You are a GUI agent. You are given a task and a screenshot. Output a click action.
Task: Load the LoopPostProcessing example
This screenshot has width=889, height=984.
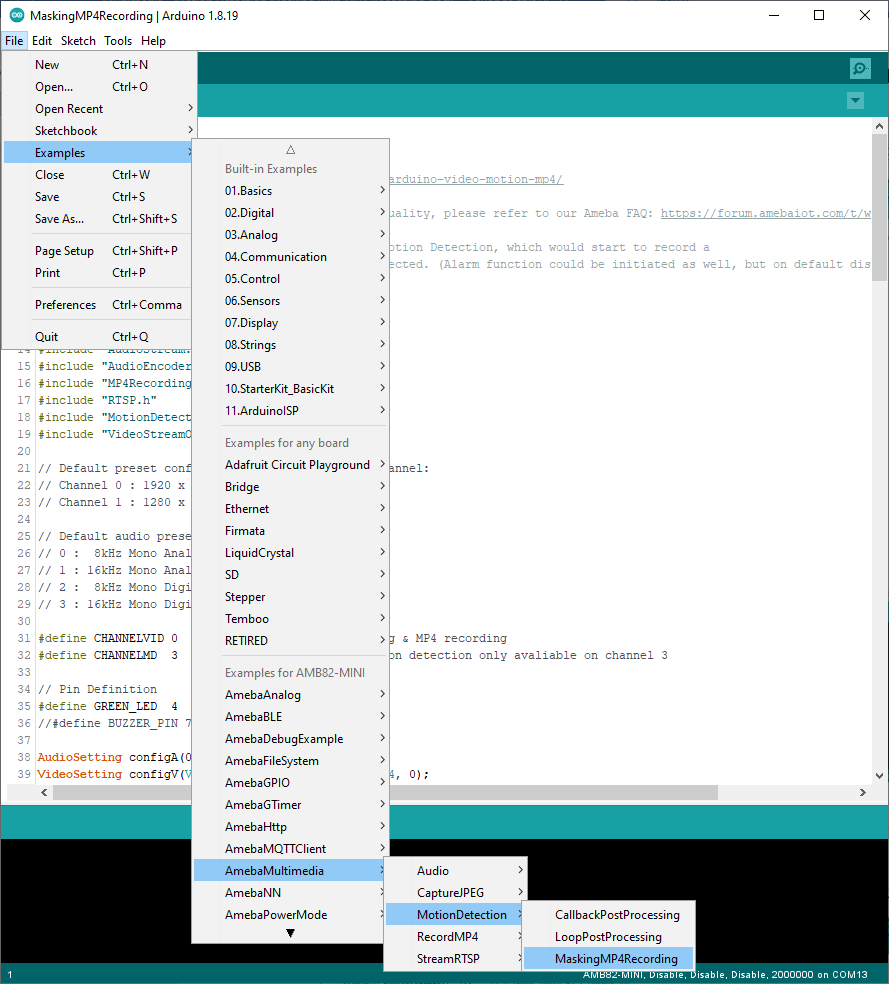[x=609, y=936]
